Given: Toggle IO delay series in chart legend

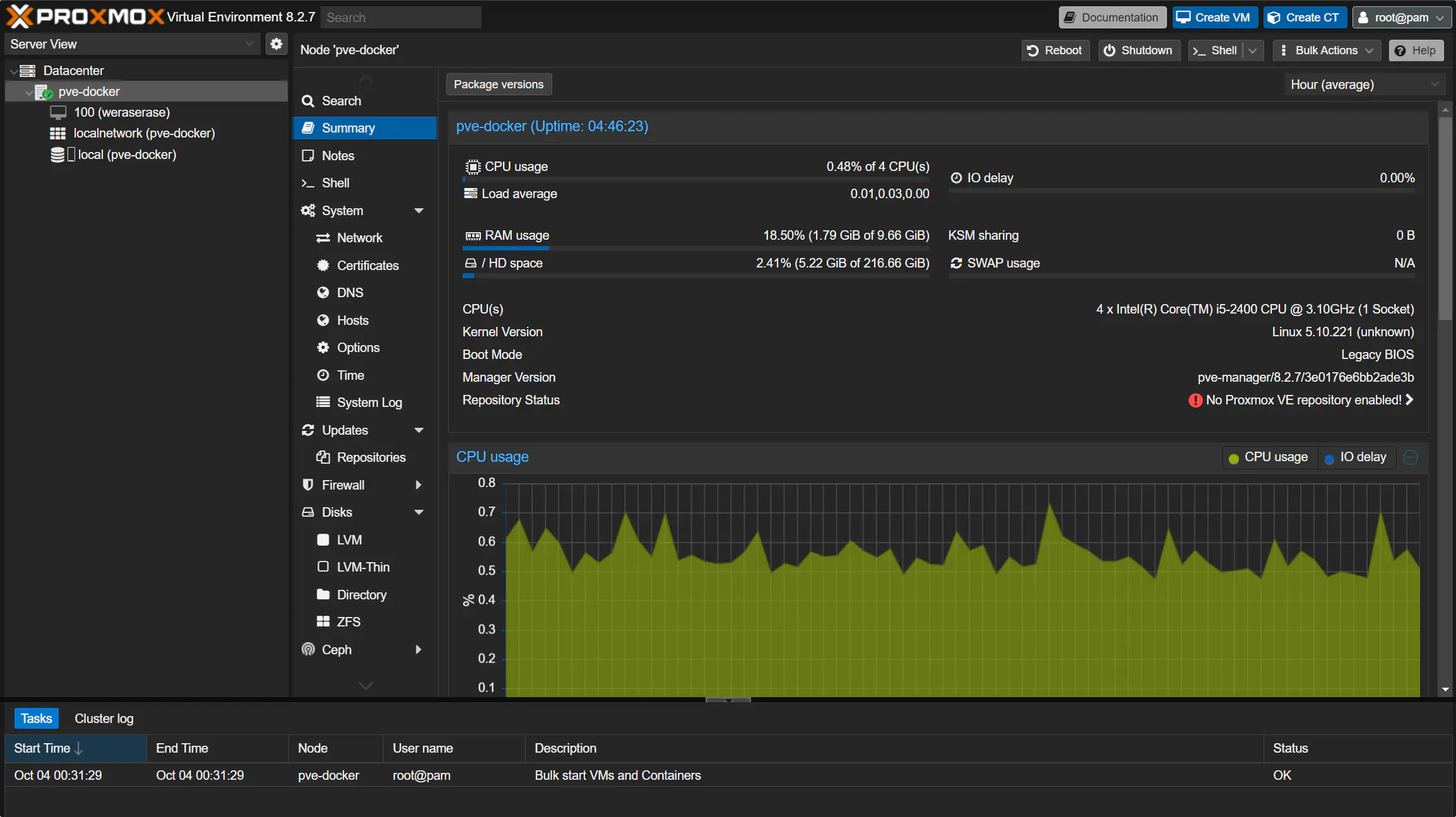Looking at the screenshot, I should tap(1356, 457).
